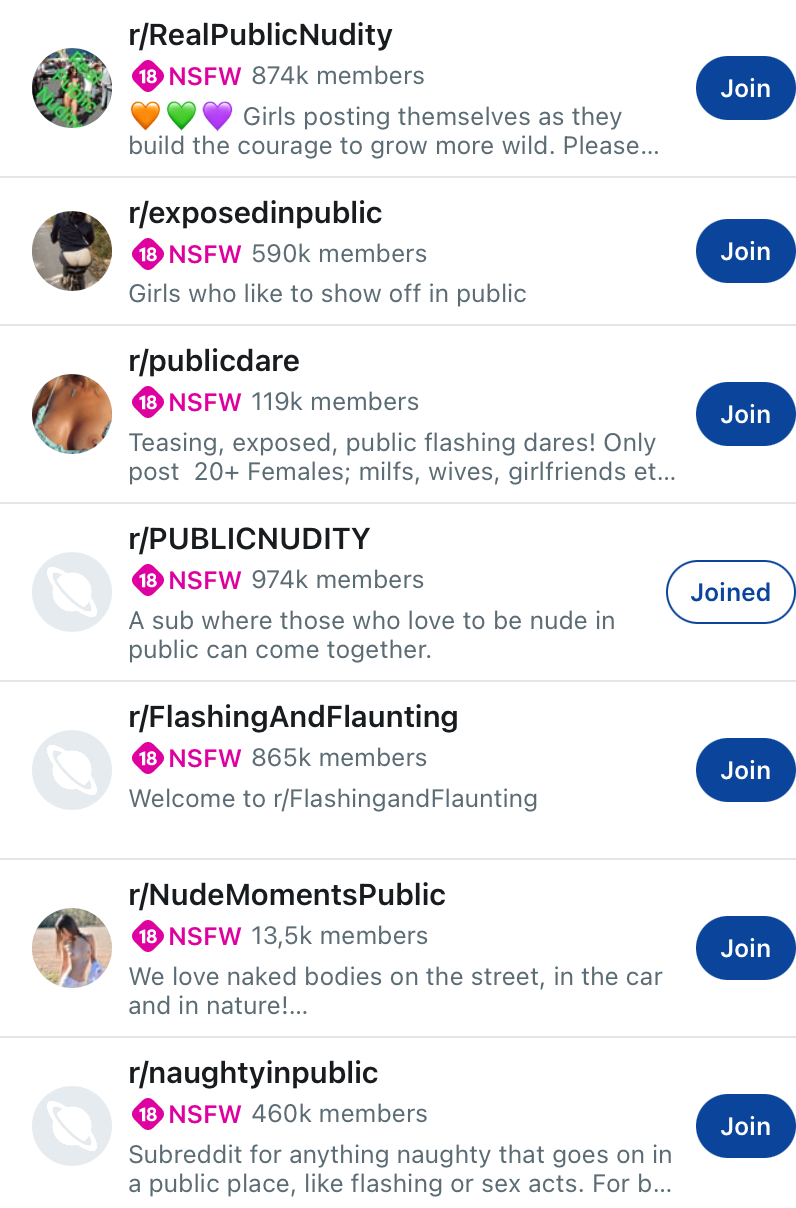Click the default planet avatar for r/PUBLICNUDITY
The height and width of the screenshot is (1208, 796).
(72, 592)
